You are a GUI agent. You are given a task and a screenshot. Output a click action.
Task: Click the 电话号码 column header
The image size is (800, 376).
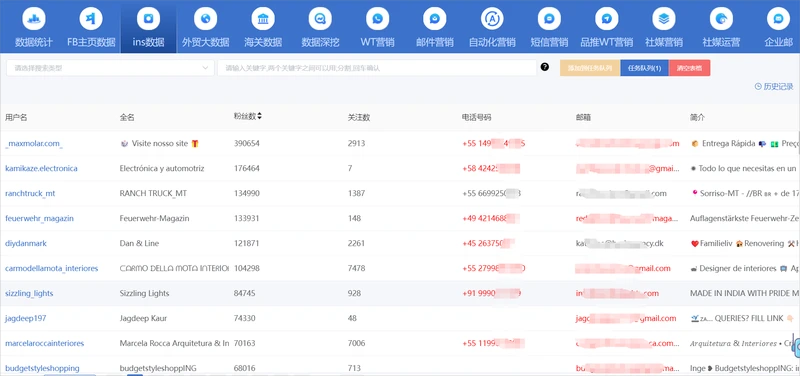pyautogui.click(x=477, y=117)
